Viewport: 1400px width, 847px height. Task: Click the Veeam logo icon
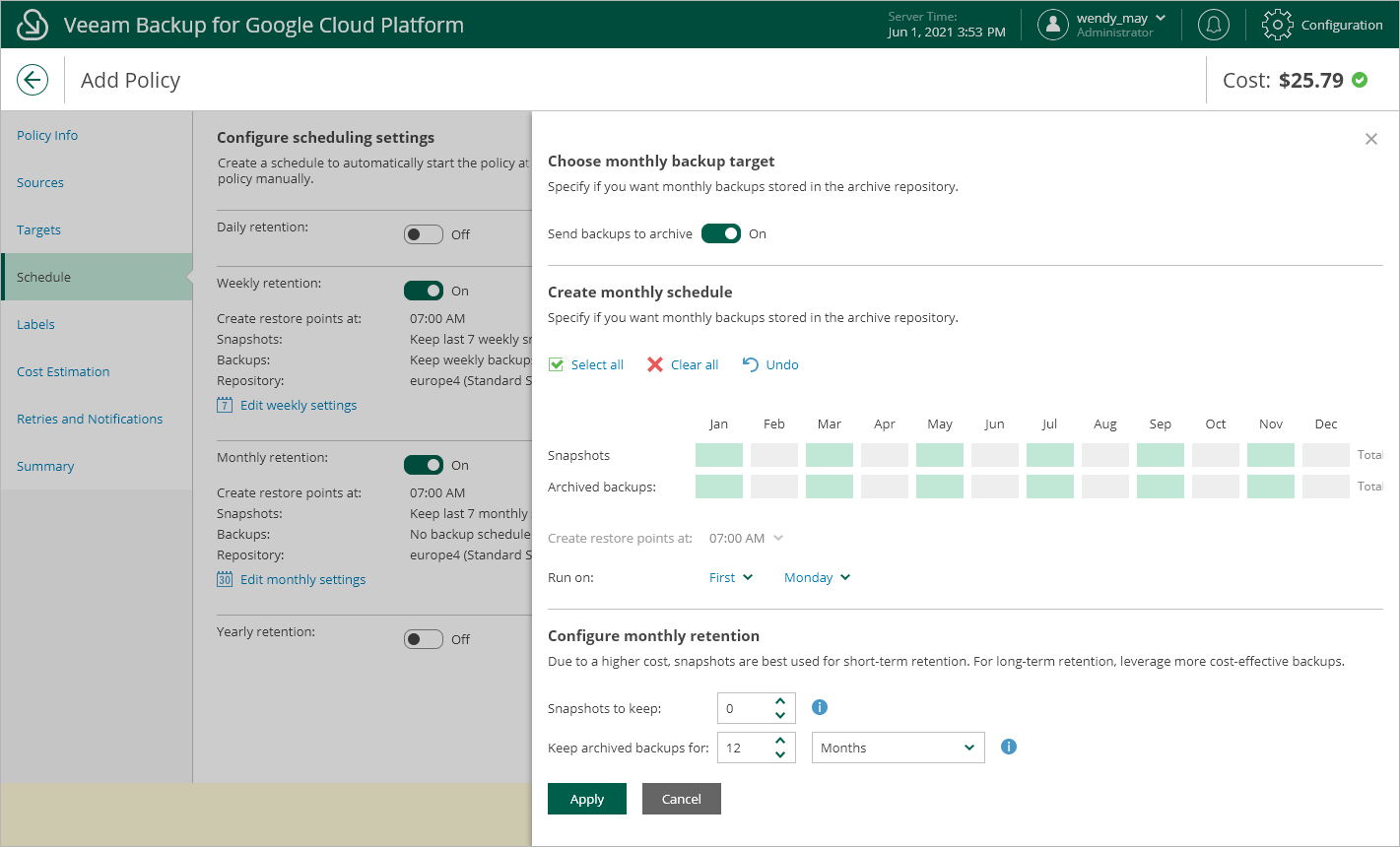[x=33, y=25]
